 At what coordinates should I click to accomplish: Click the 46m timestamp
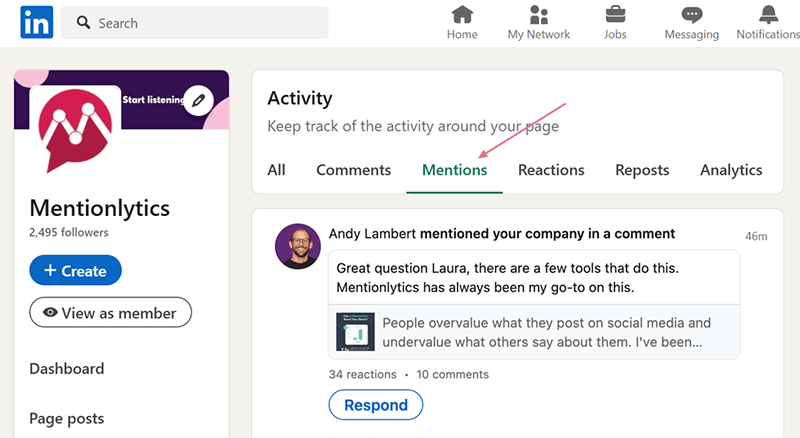756,236
